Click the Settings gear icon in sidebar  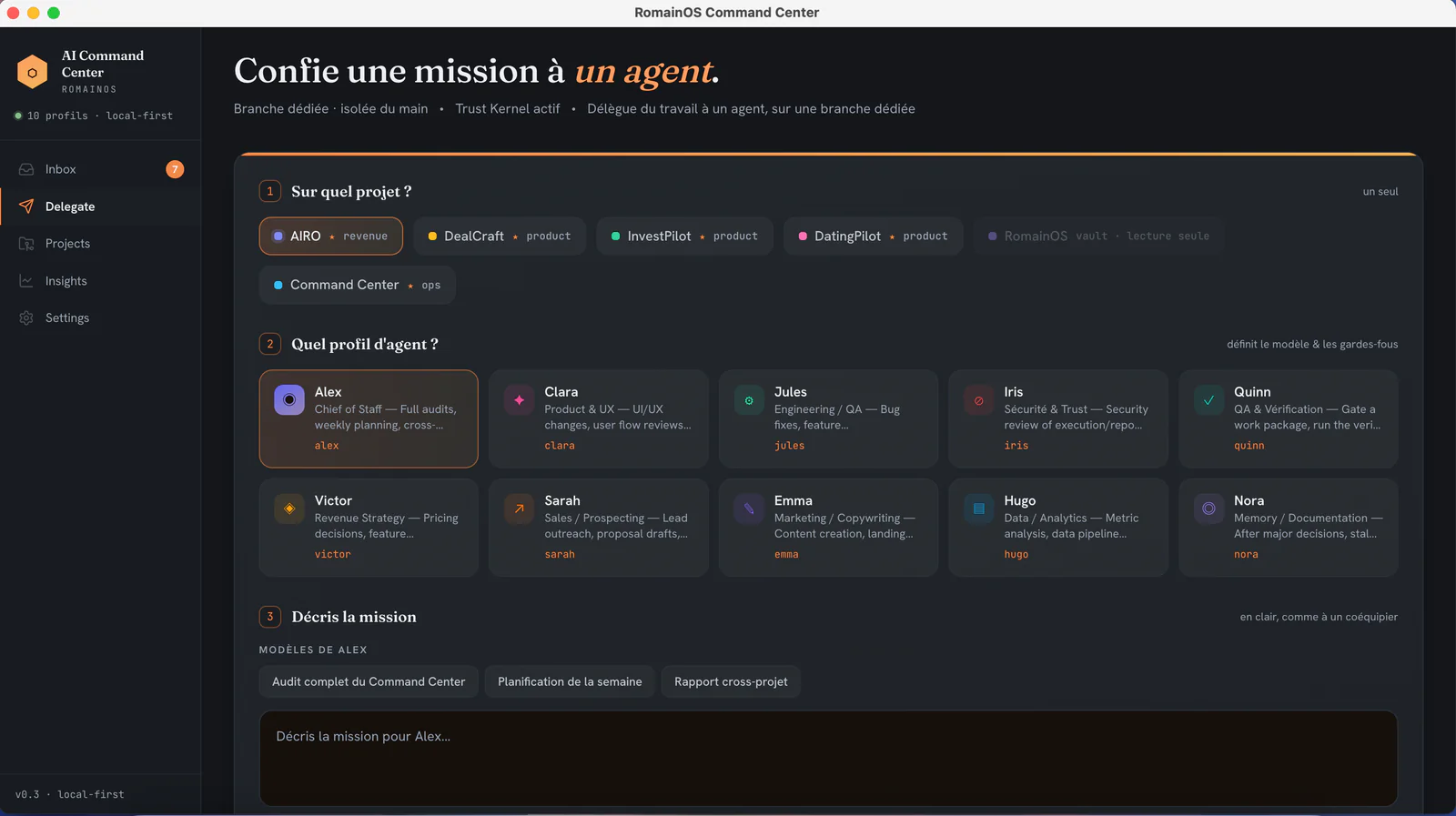[26, 317]
